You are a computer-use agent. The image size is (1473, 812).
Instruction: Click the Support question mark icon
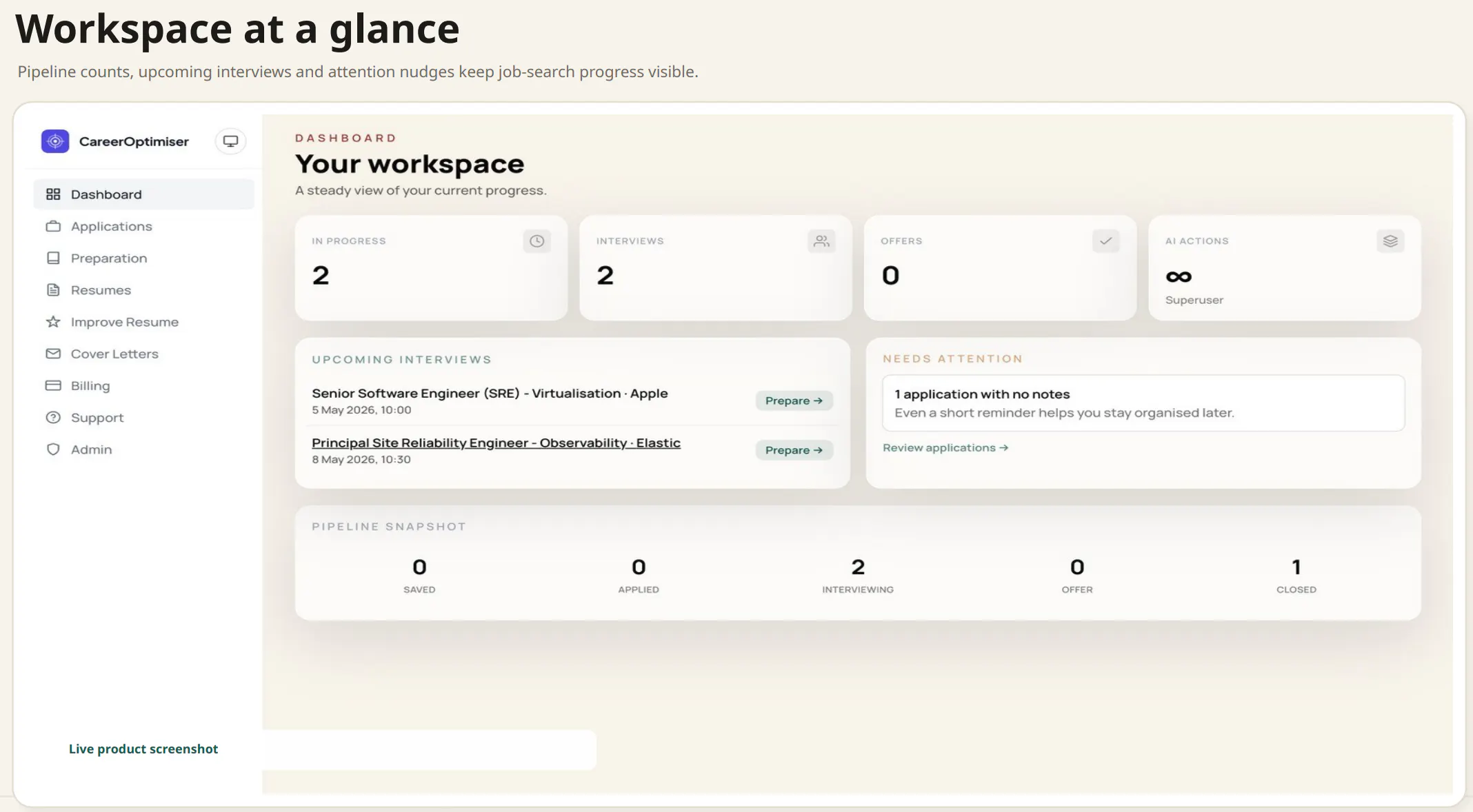(x=53, y=418)
